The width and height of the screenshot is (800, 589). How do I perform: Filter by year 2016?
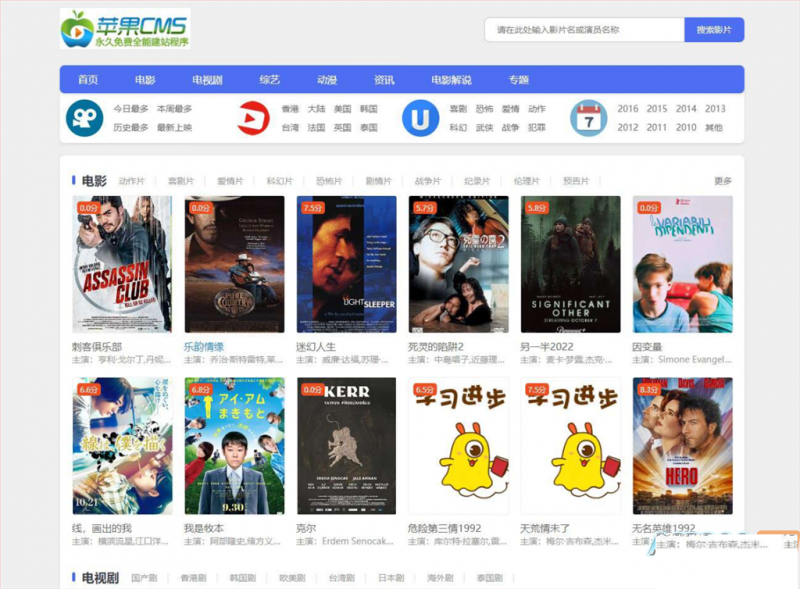point(628,109)
